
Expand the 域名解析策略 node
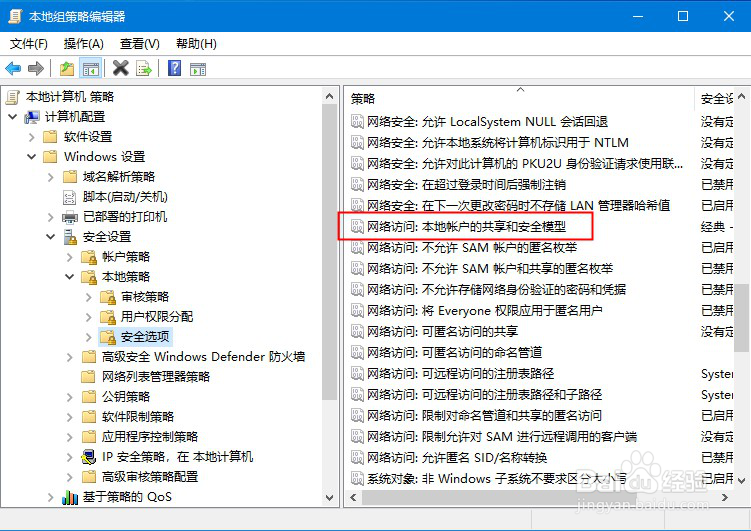pyautogui.click(x=51, y=177)
